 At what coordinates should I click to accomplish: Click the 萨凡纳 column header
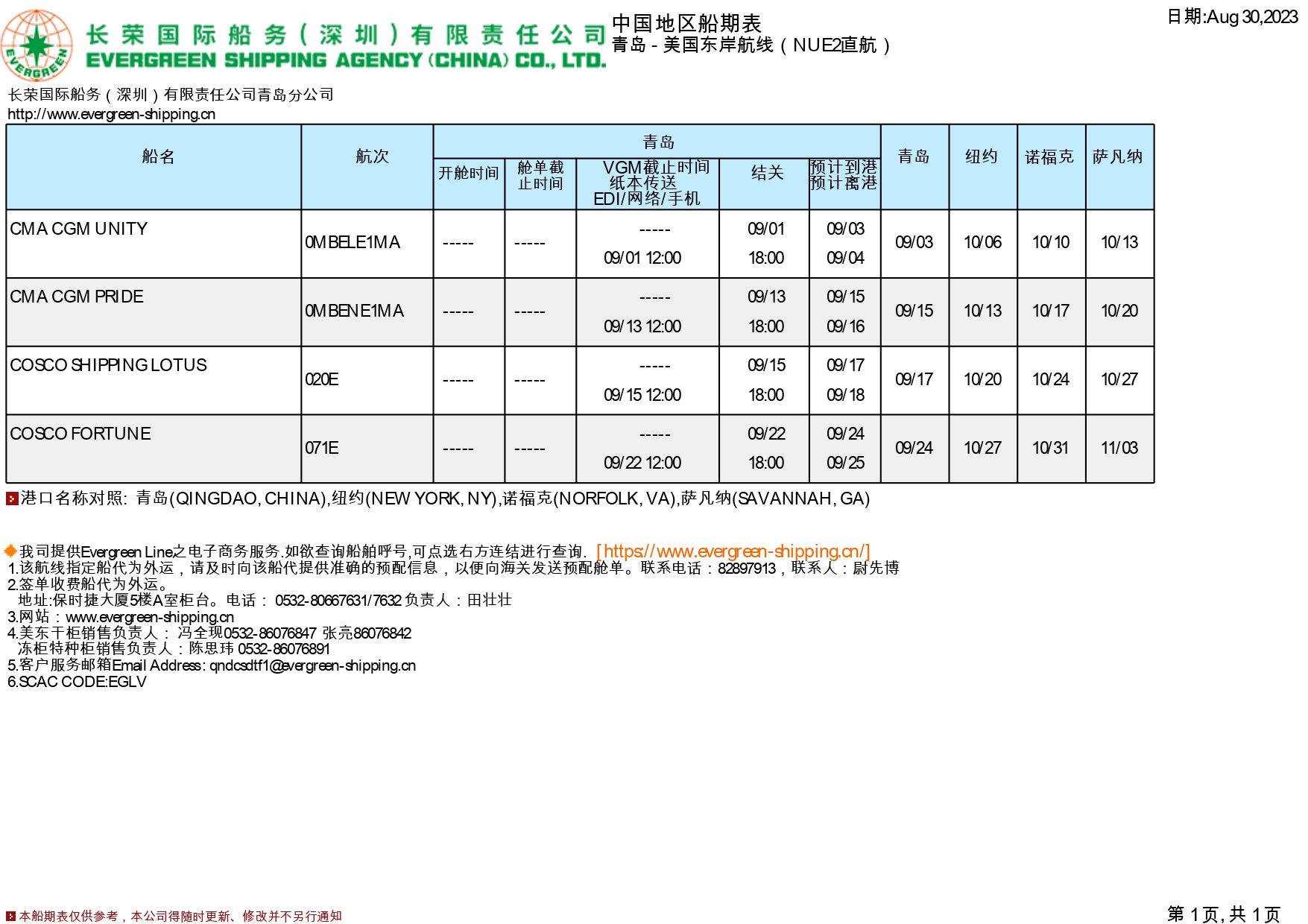pyautogui.click(x=1118, y=156)
